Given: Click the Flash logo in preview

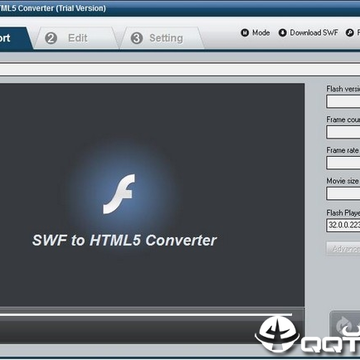Looking at the screenshot, I should pyautogui.click(x=119, y=194).
